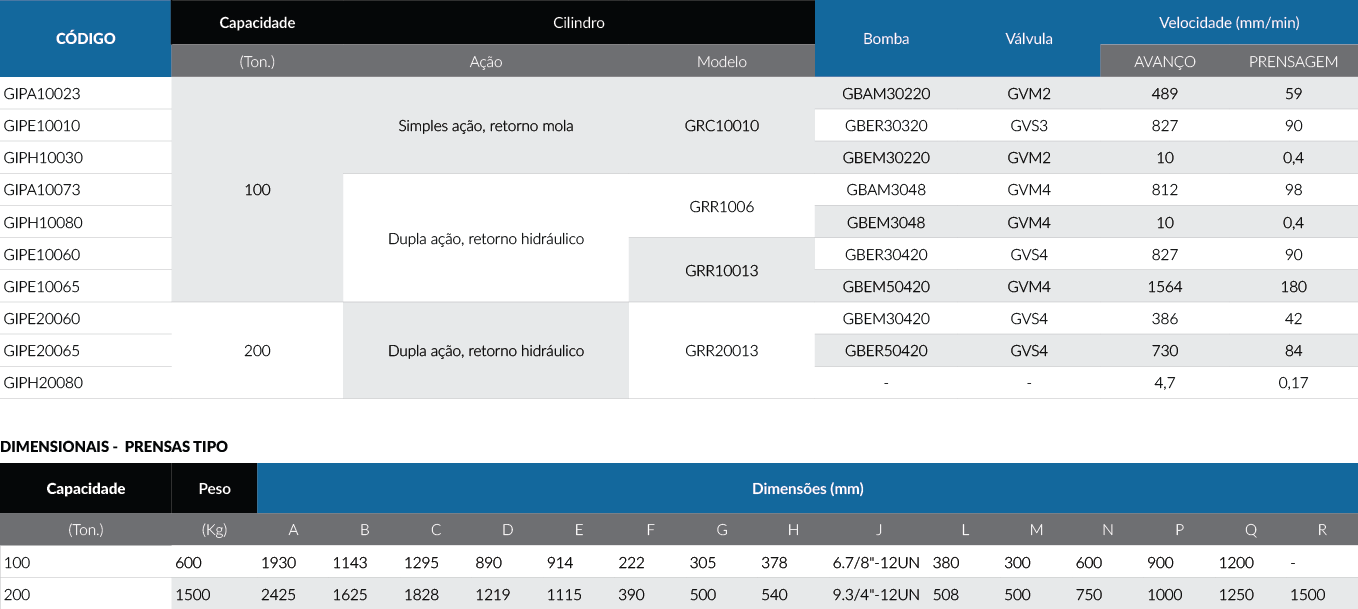Select the AVANÇO sub-header

tap(1165, 62)
